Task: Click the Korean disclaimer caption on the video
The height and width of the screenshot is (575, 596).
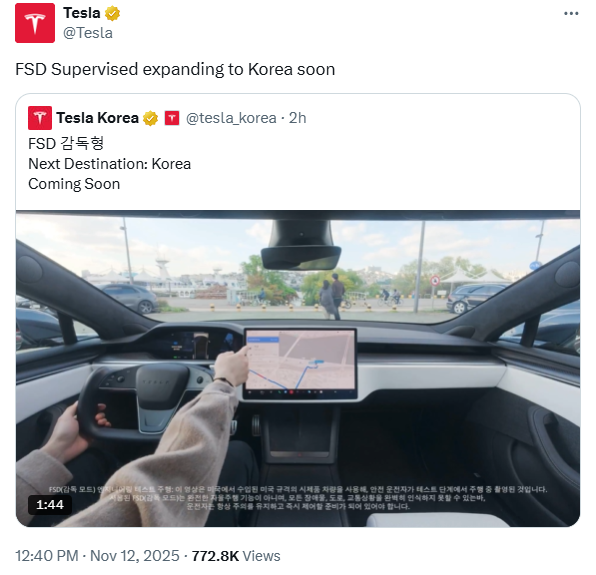Action: click(x=298, y=497)
